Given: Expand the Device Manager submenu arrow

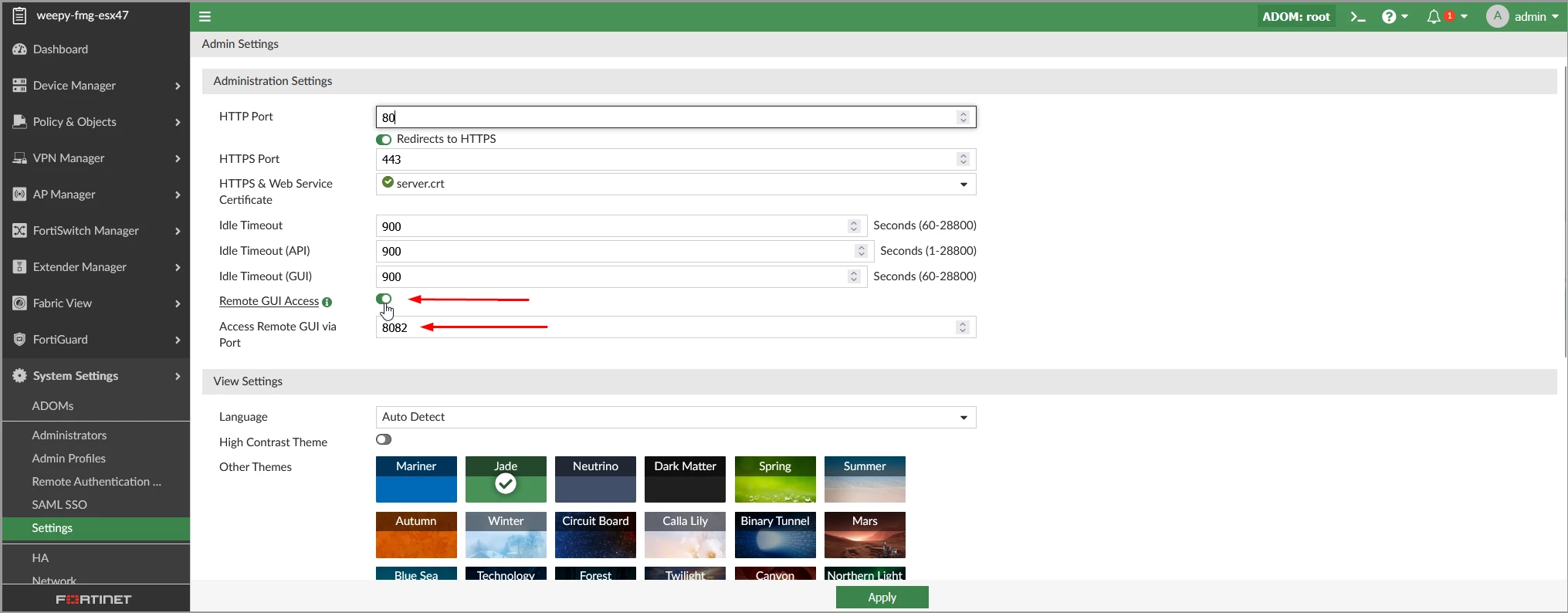Looking at the screenshot, I should tap(178, 86).
